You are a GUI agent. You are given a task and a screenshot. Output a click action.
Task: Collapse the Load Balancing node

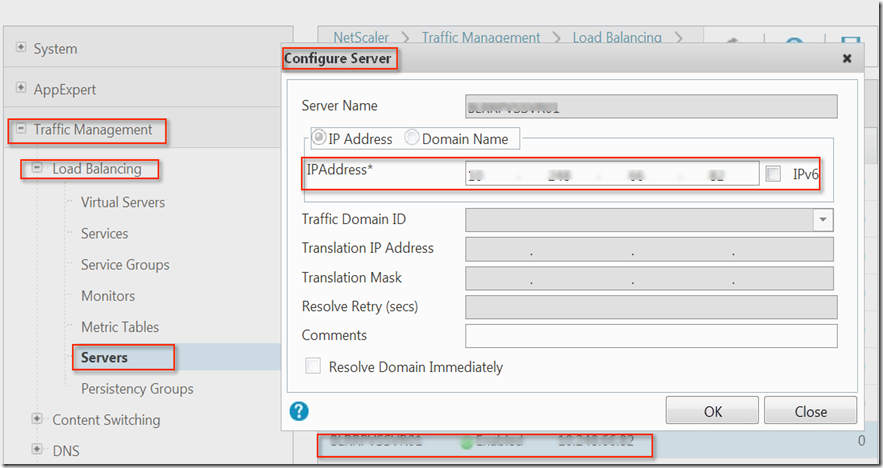[37, 167]
